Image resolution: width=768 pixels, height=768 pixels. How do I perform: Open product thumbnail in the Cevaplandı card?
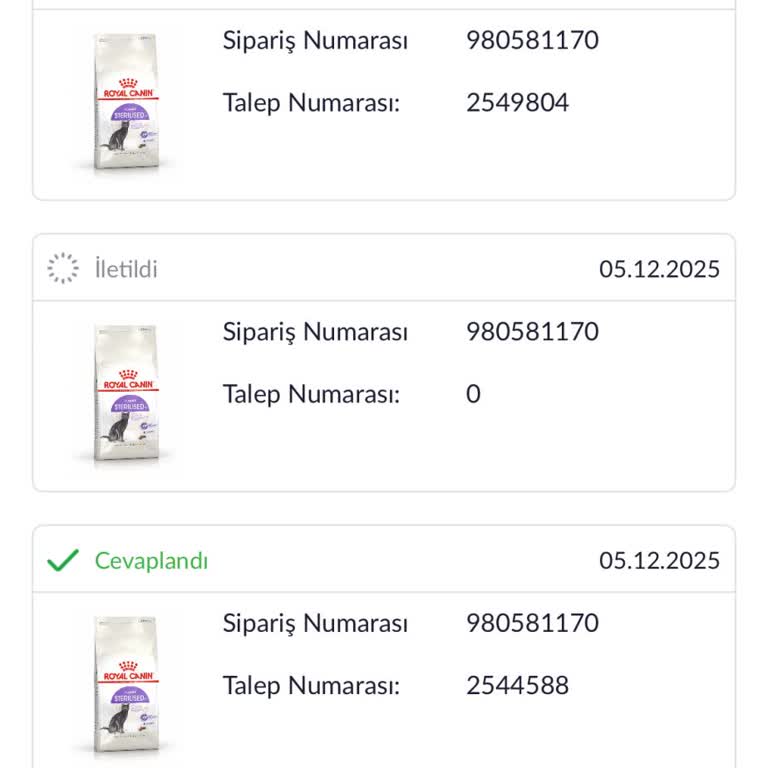[x=126, y=685]
